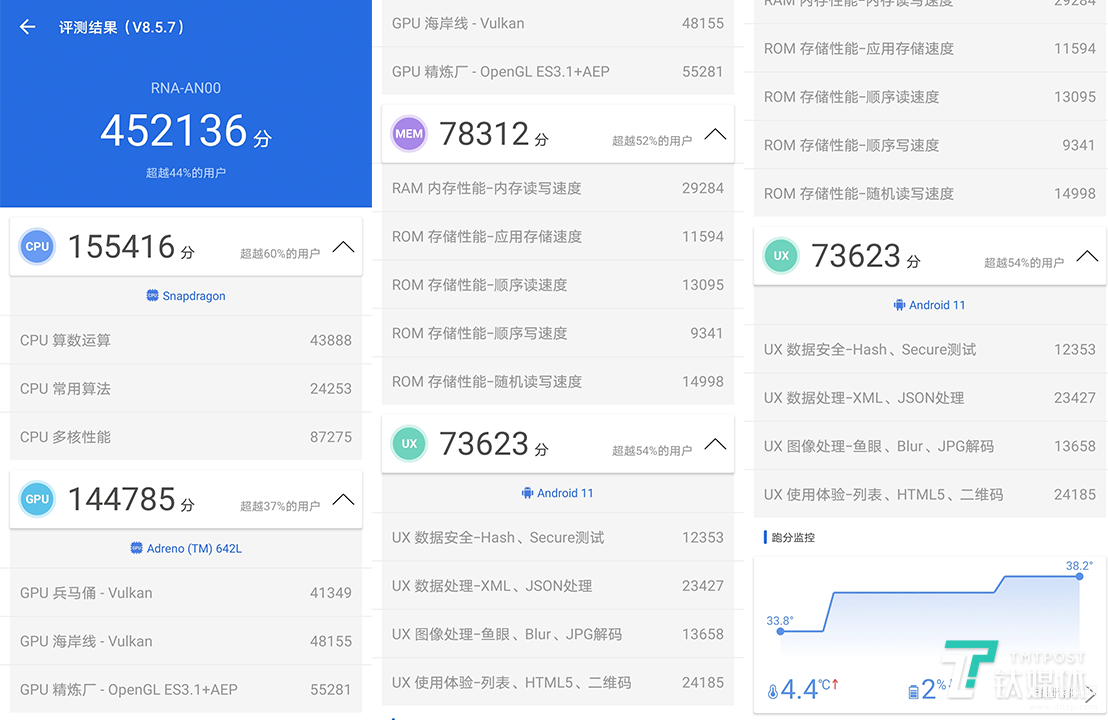
Task: Tap the thermometer icon beside 4.4℃
Action: (x=772, y=692)
